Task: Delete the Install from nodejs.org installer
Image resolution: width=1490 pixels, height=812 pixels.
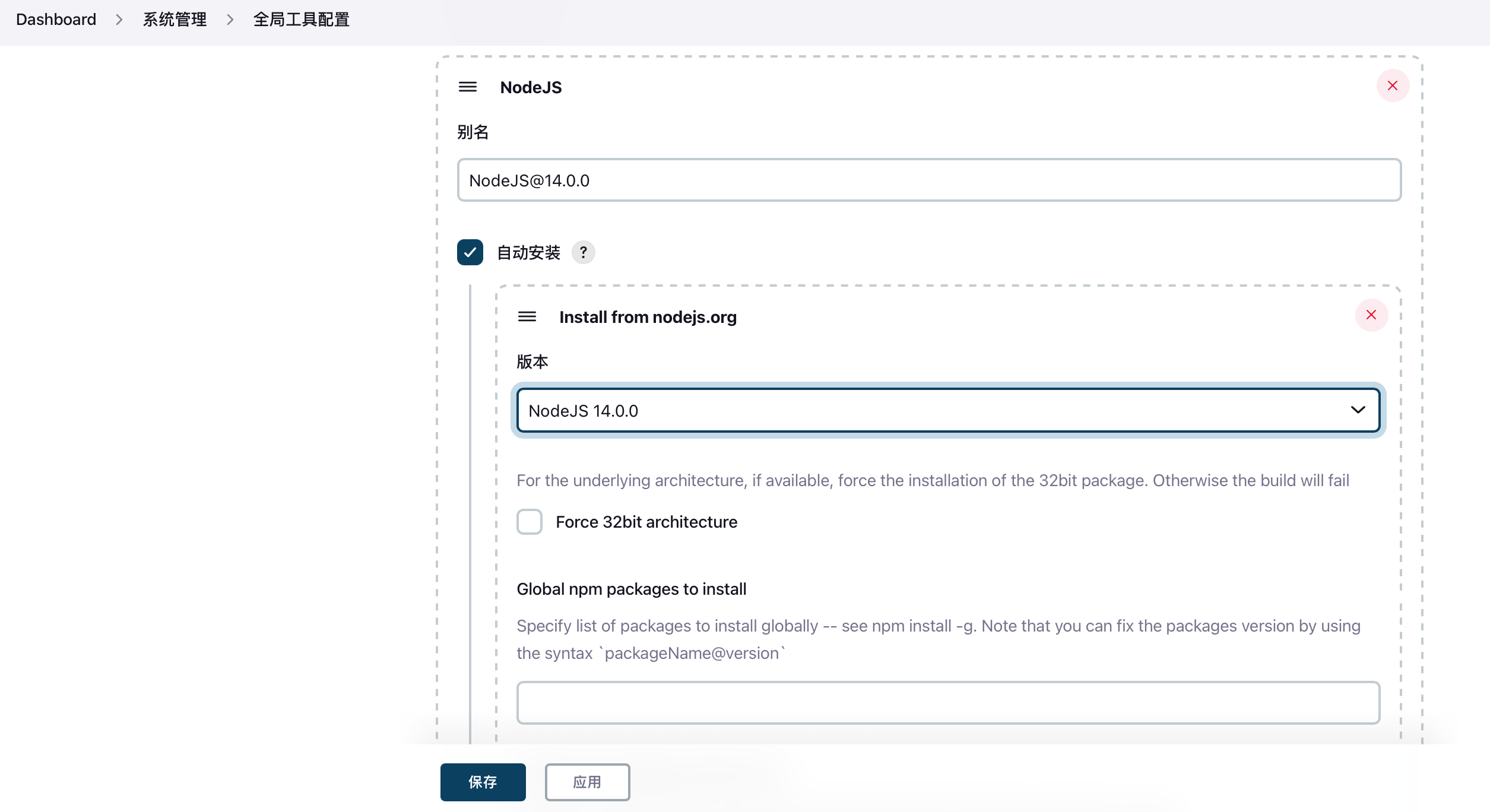Action: (1371, 315)
